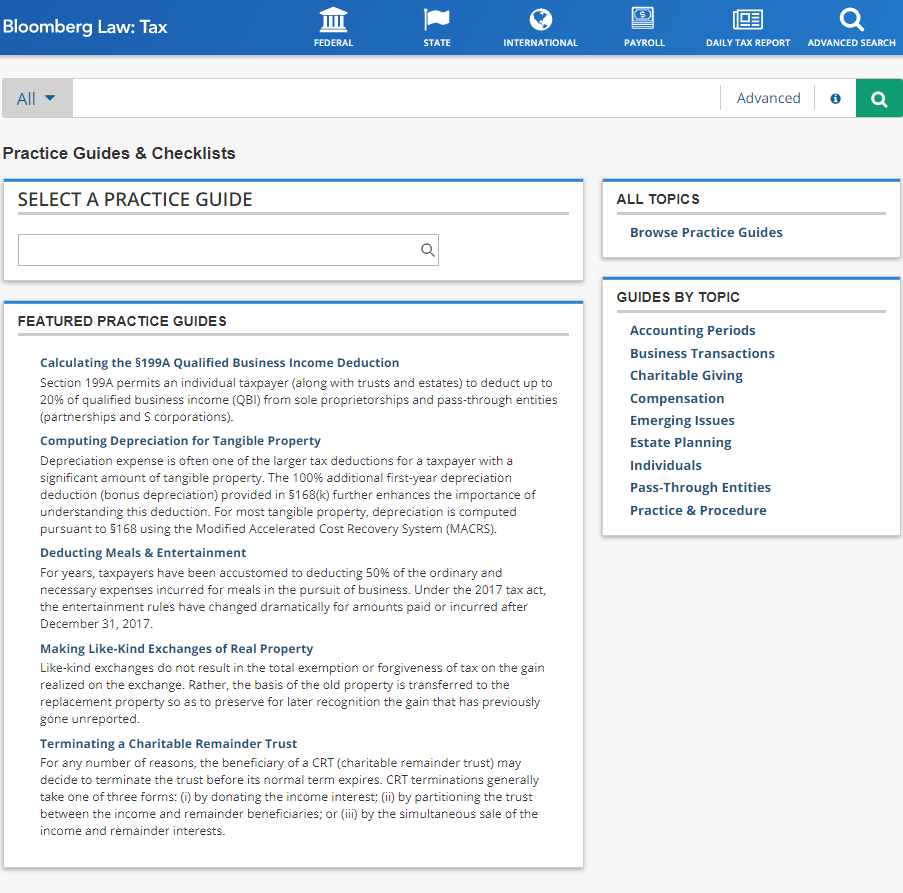Click the search info icon
Screen dimensions: 903x893
[835, 98]
